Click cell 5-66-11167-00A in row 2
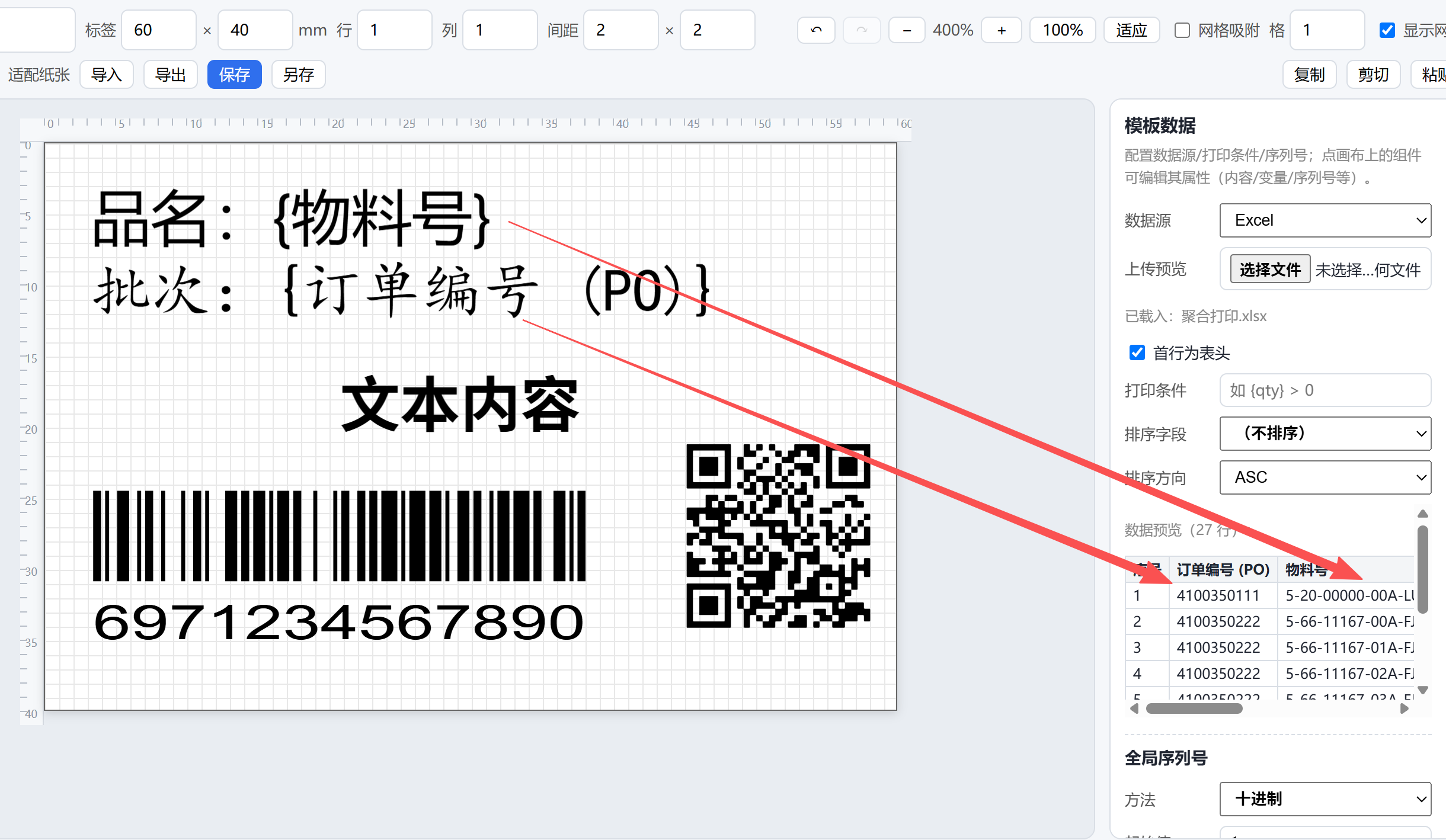 pos(1346,621)
